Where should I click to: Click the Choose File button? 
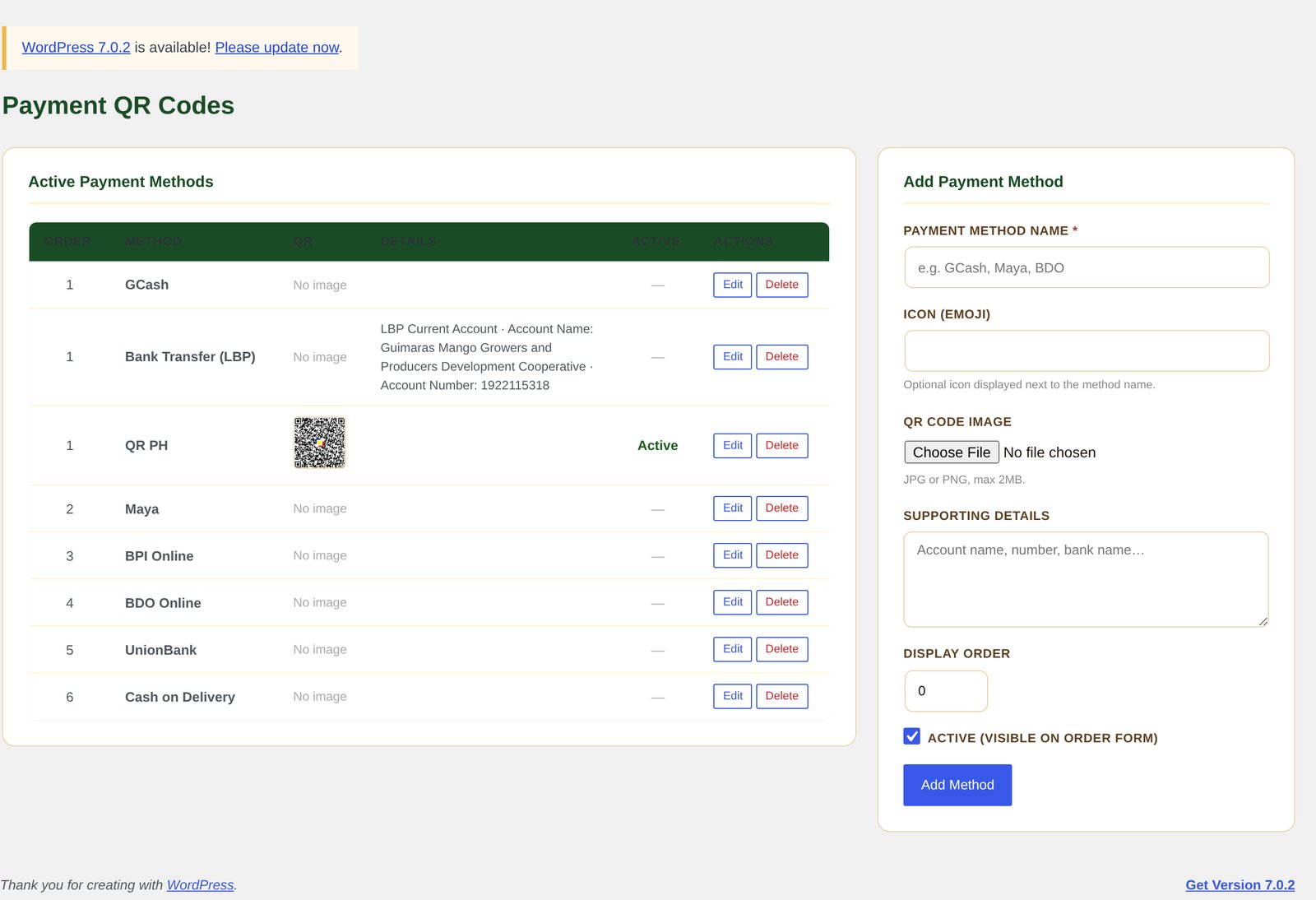(x=952, y=452)
